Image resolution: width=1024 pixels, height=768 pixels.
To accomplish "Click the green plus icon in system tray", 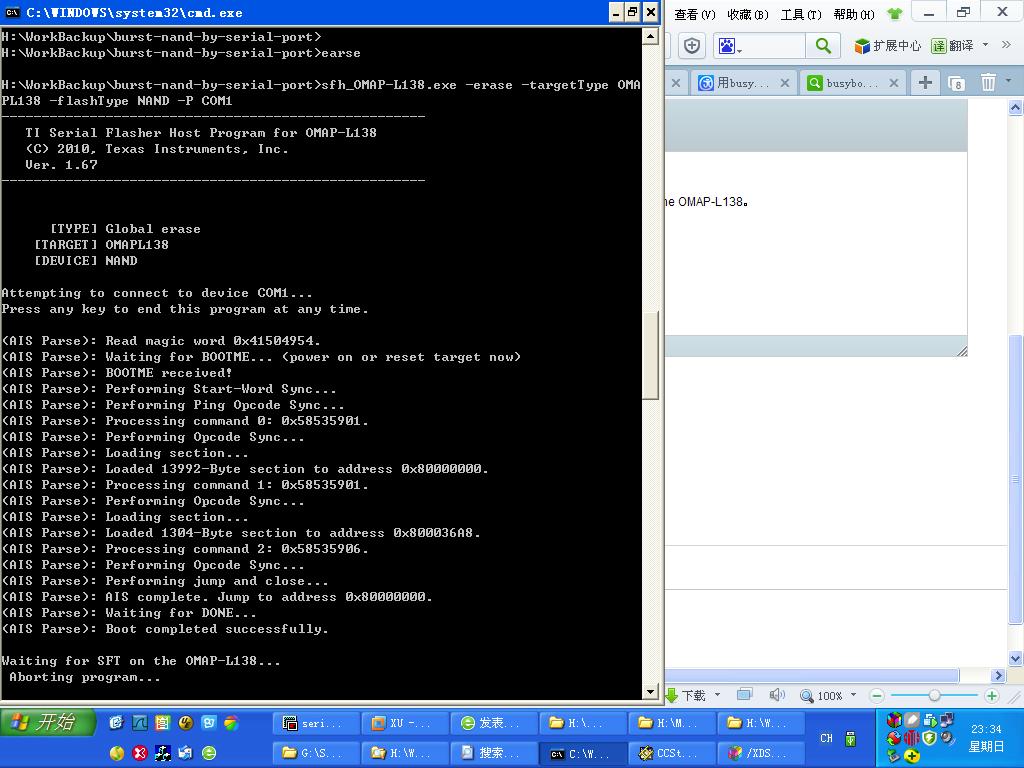I will coord(912,756).
